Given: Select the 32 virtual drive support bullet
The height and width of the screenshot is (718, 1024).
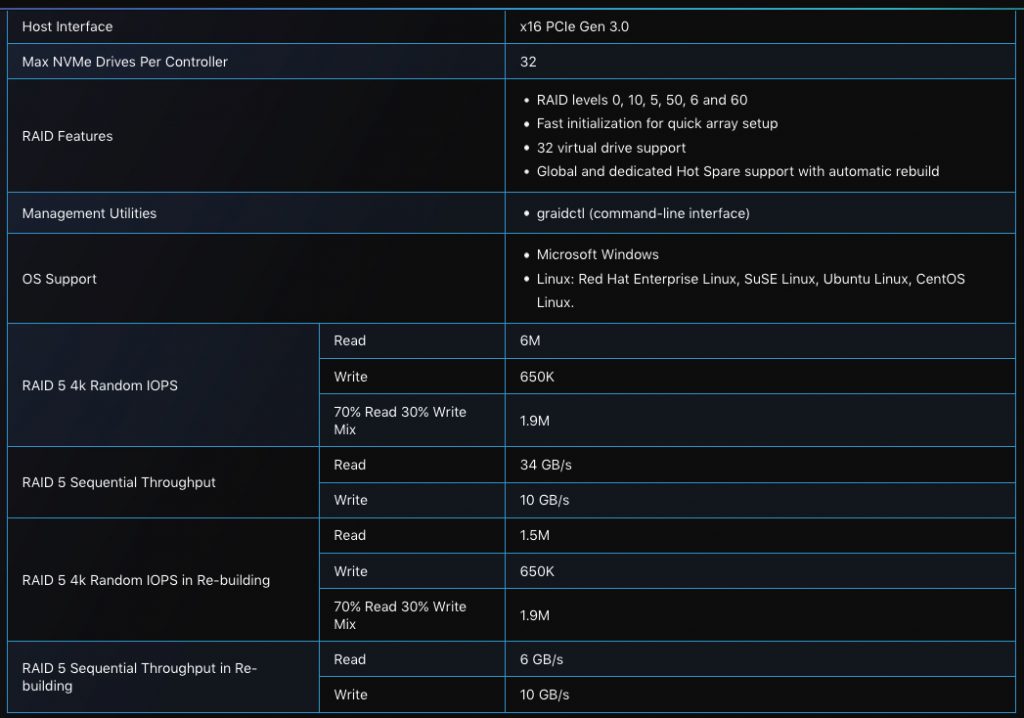Looking at the screenshot, I should coord(611,148).
